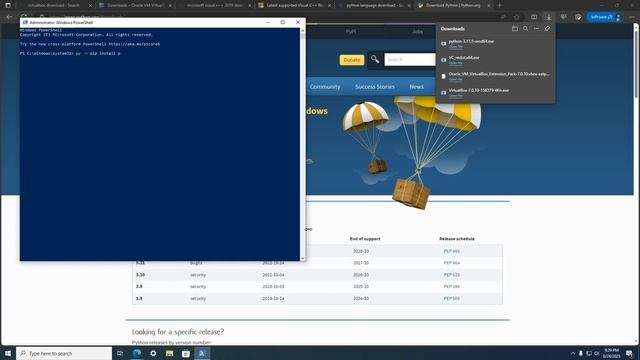Open PEP link in 3.9 row

tap(451, 287)
